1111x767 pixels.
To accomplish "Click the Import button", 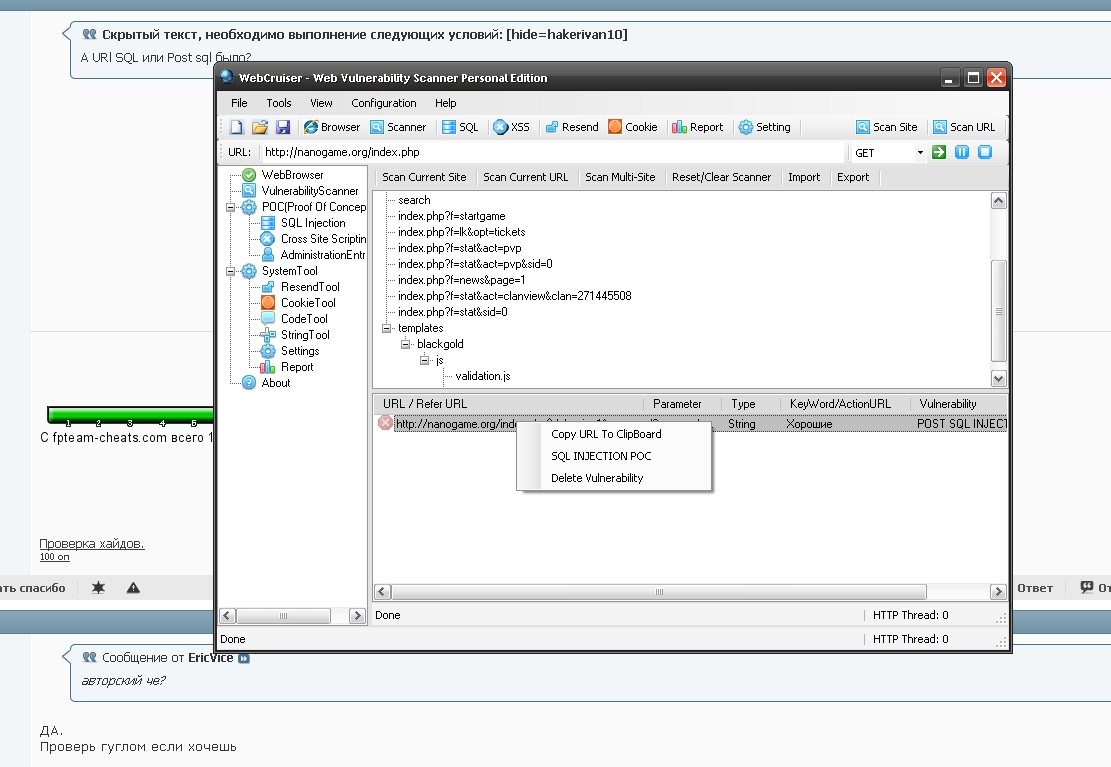I will click(803, 177).
